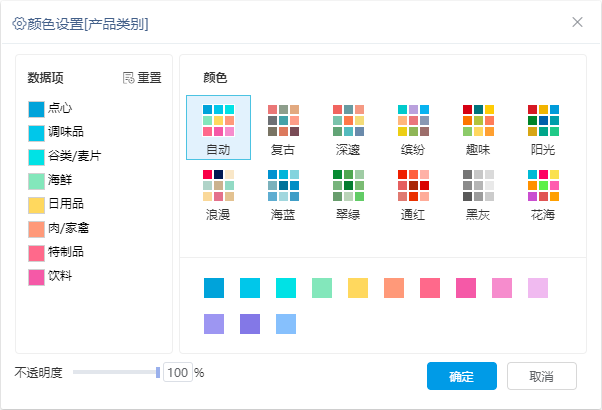Pick the light pink palette color
The height and width of the screenshot is (410, 602).
click(502, 288)
